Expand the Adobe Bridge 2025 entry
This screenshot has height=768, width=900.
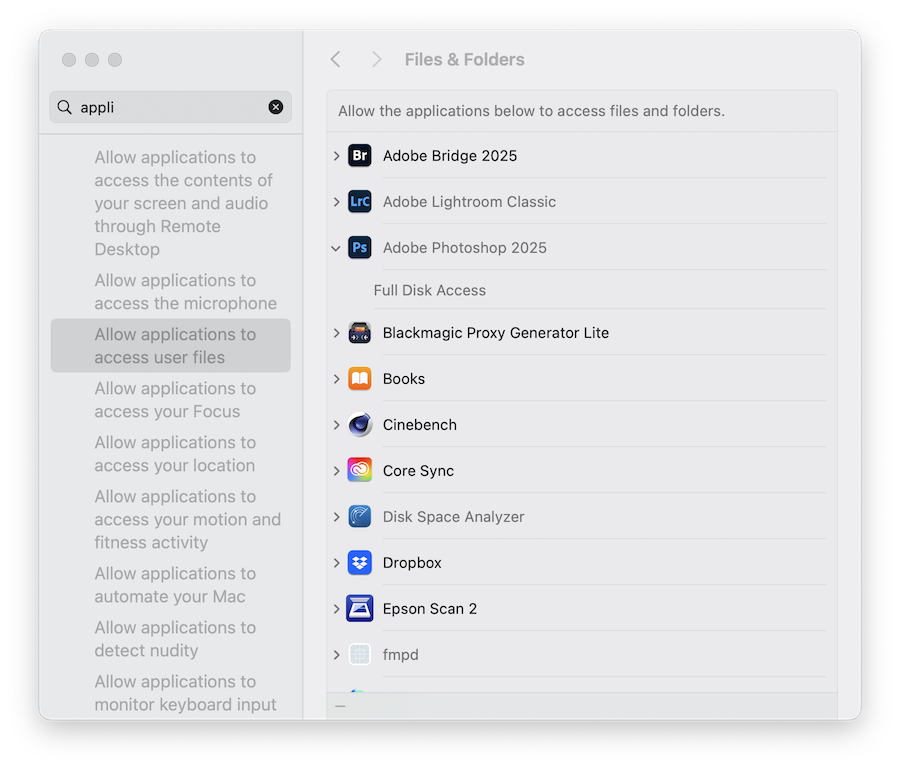point(336,156)
